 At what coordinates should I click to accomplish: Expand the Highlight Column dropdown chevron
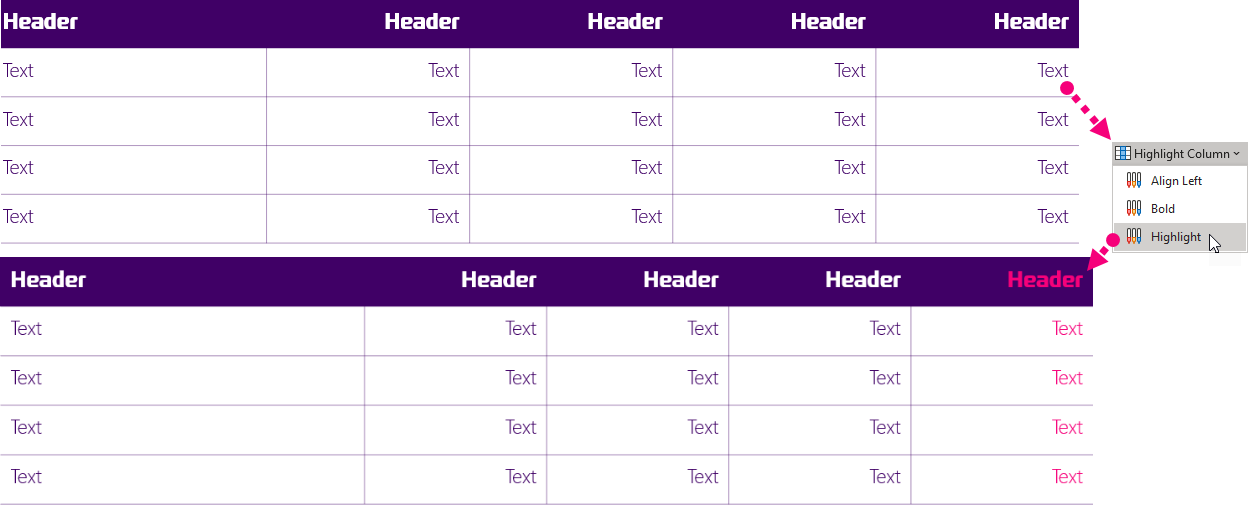tap(1237, 154)
